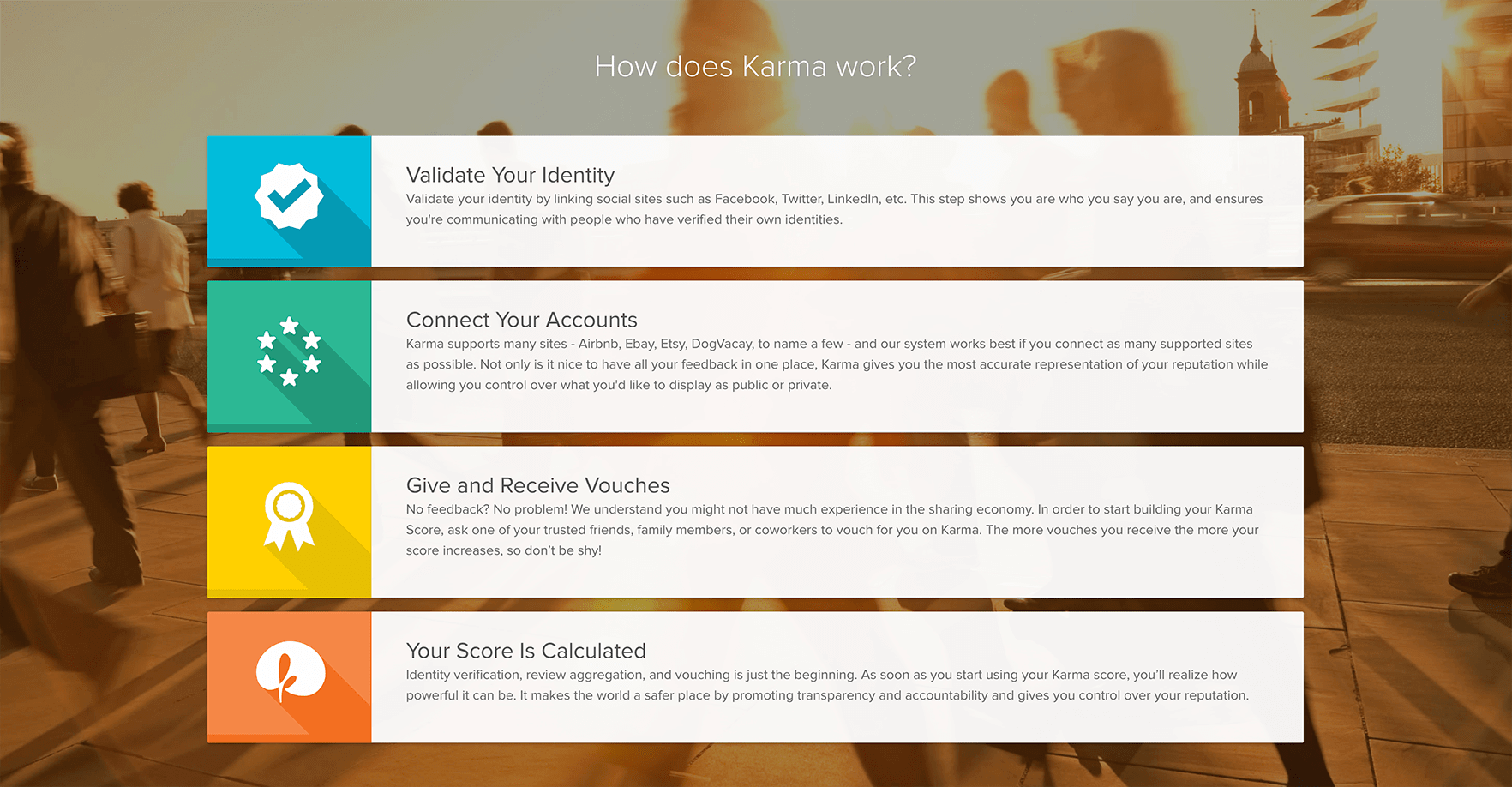Choose the Your Score Is Calculated heading

tap(525, 651)
